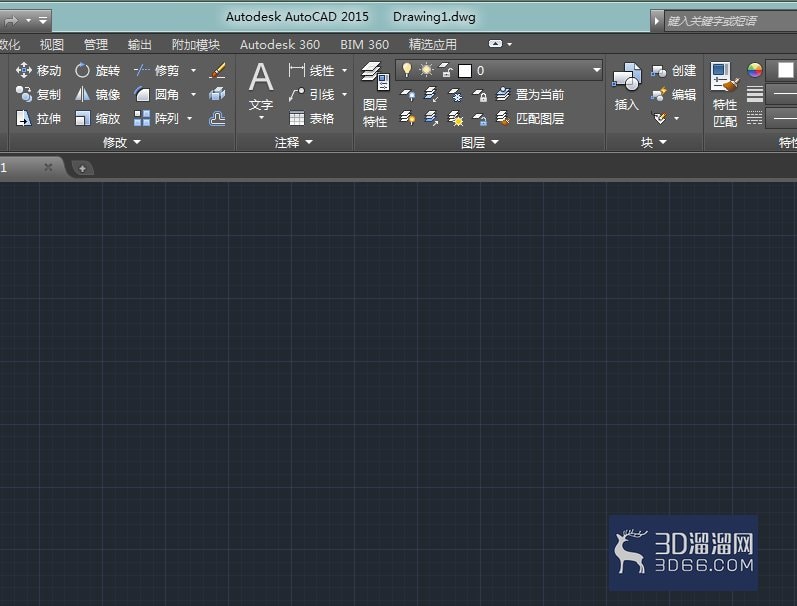This screenshot has width=797, height=606.
Task: Activate the 镜像 (Mirror) tool
Action: [x=97, y=94]
